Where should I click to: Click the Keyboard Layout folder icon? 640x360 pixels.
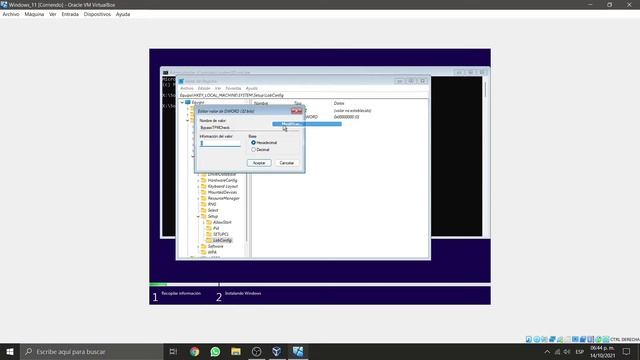pos(204,186)
